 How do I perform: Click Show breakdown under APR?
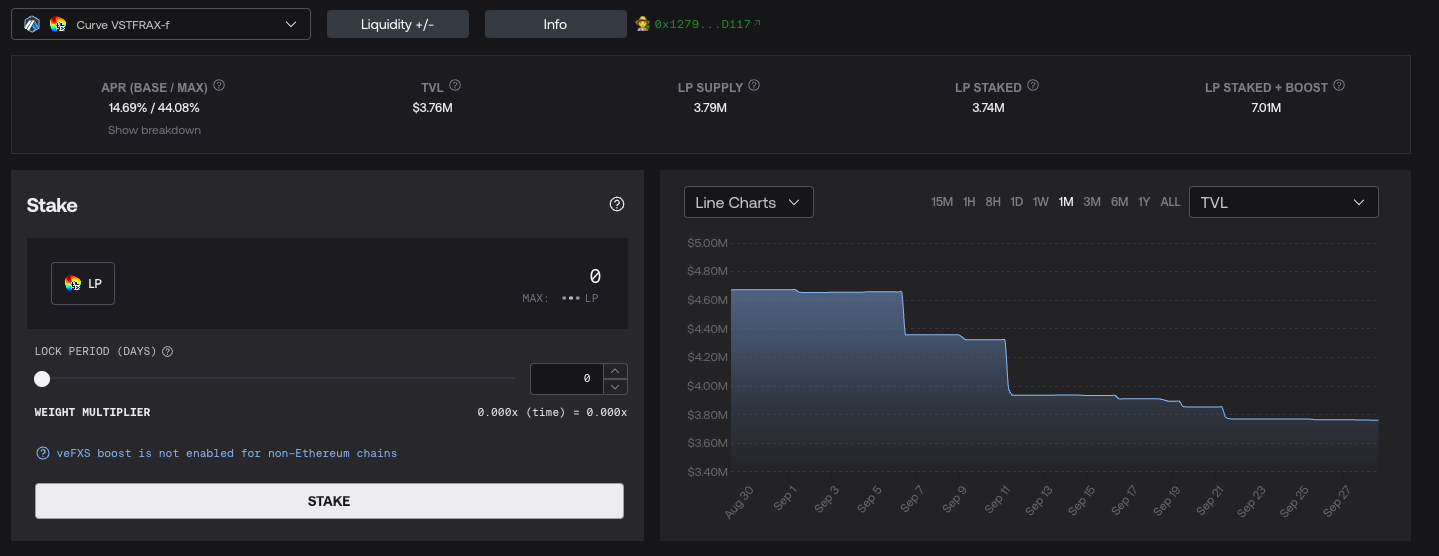click(x=154, y=130)
